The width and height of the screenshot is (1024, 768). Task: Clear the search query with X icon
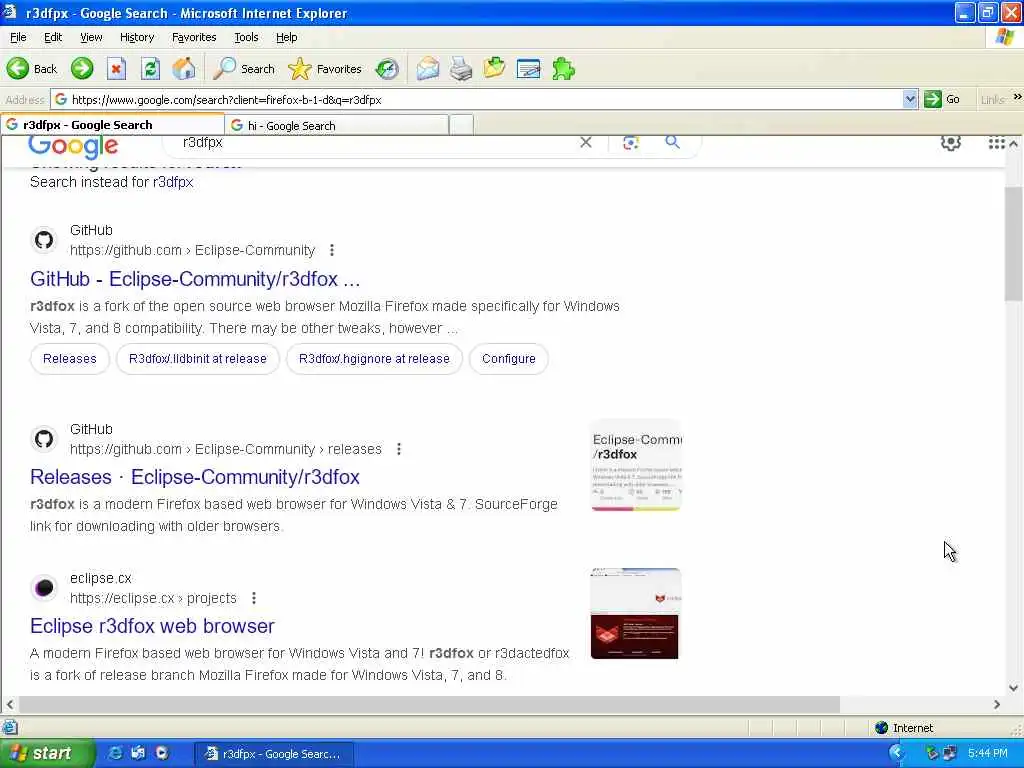(x=586, y=142)
